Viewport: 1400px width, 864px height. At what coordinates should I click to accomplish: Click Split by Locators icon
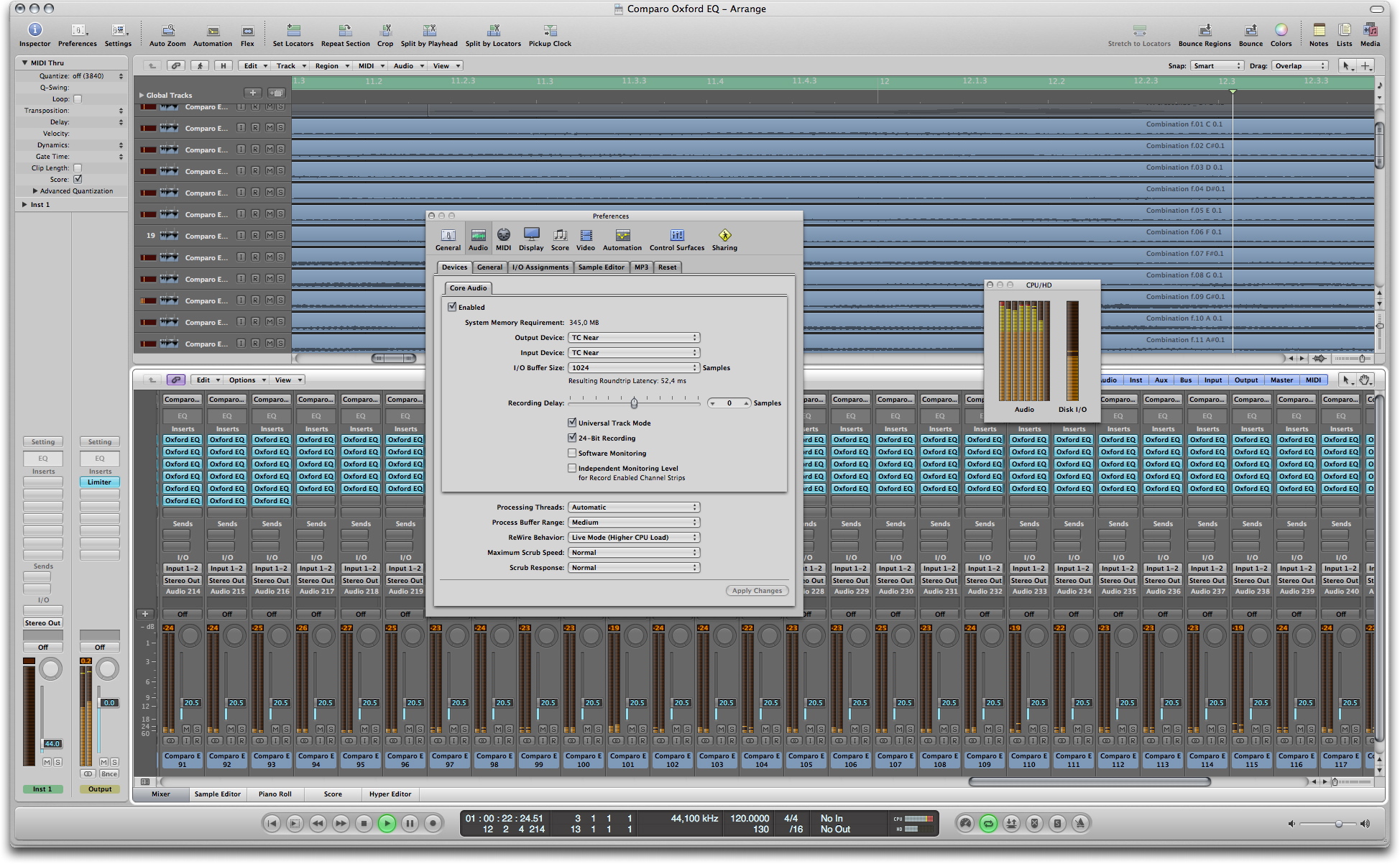(493, 30)
